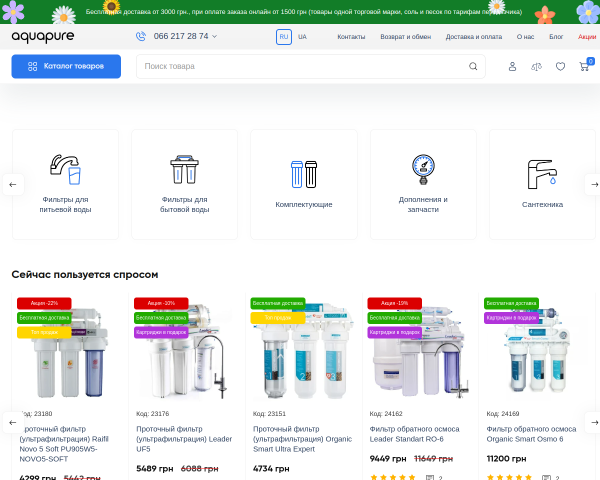This screenshot has width=600, height=480.
Task: Open the user account icon
Action: tap(512, 67)
